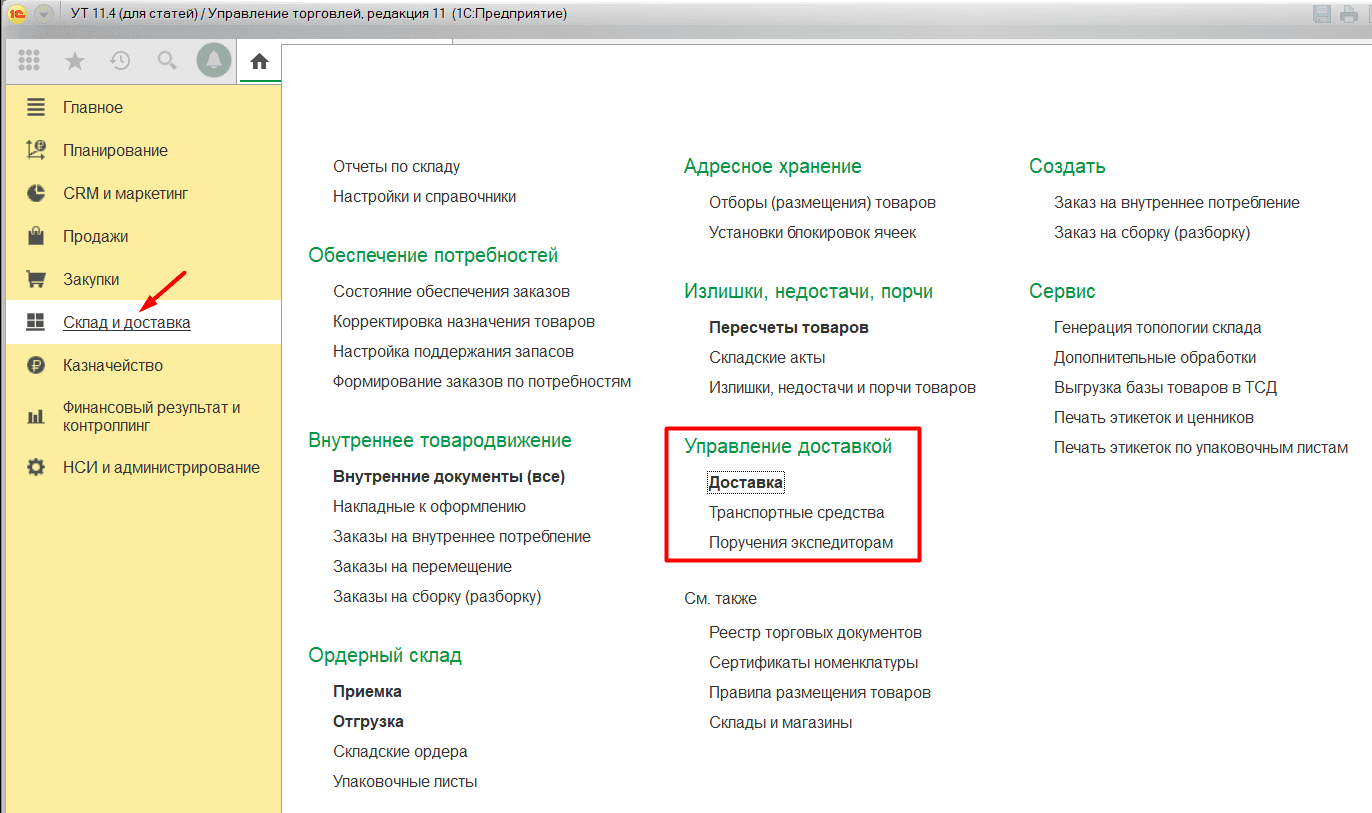1372x813 pixels.
Task: Click Поручения экспедиторам link
Action: pos(800,543)
